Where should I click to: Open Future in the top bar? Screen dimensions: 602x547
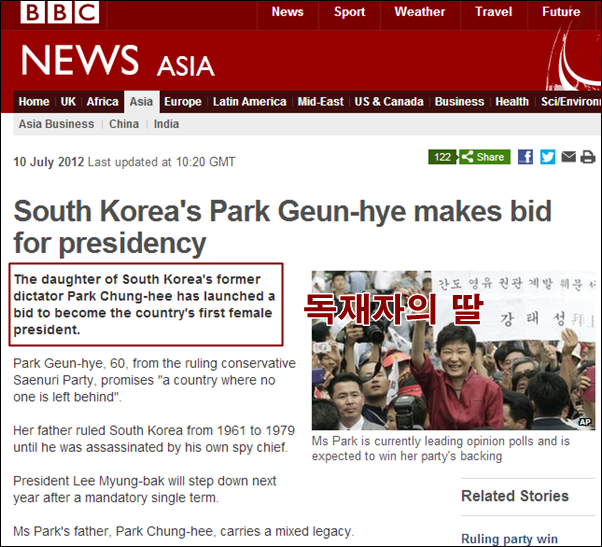(x=561, y=12)
